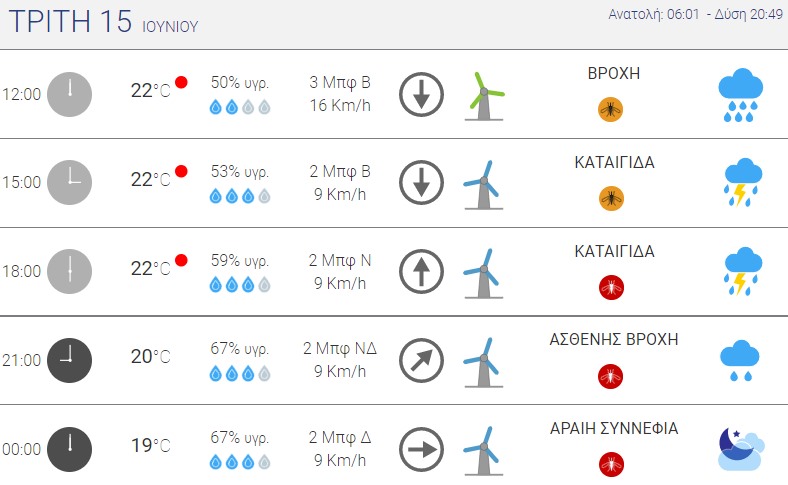Click the red mosquito icon at 21:00

(x=611, y=376)
